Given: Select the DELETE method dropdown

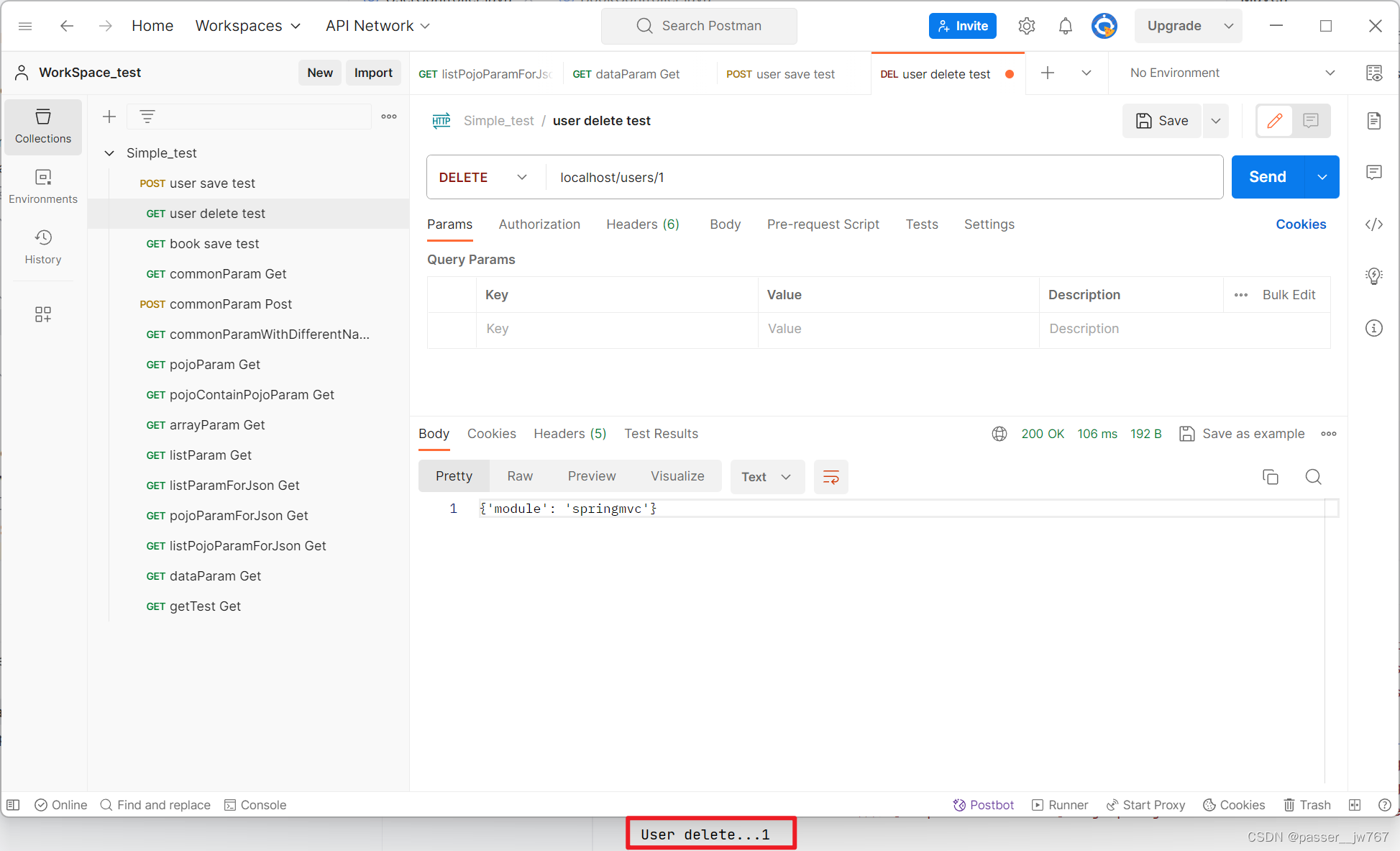Looking at the screenshot, I should click(x=483, y=177).
